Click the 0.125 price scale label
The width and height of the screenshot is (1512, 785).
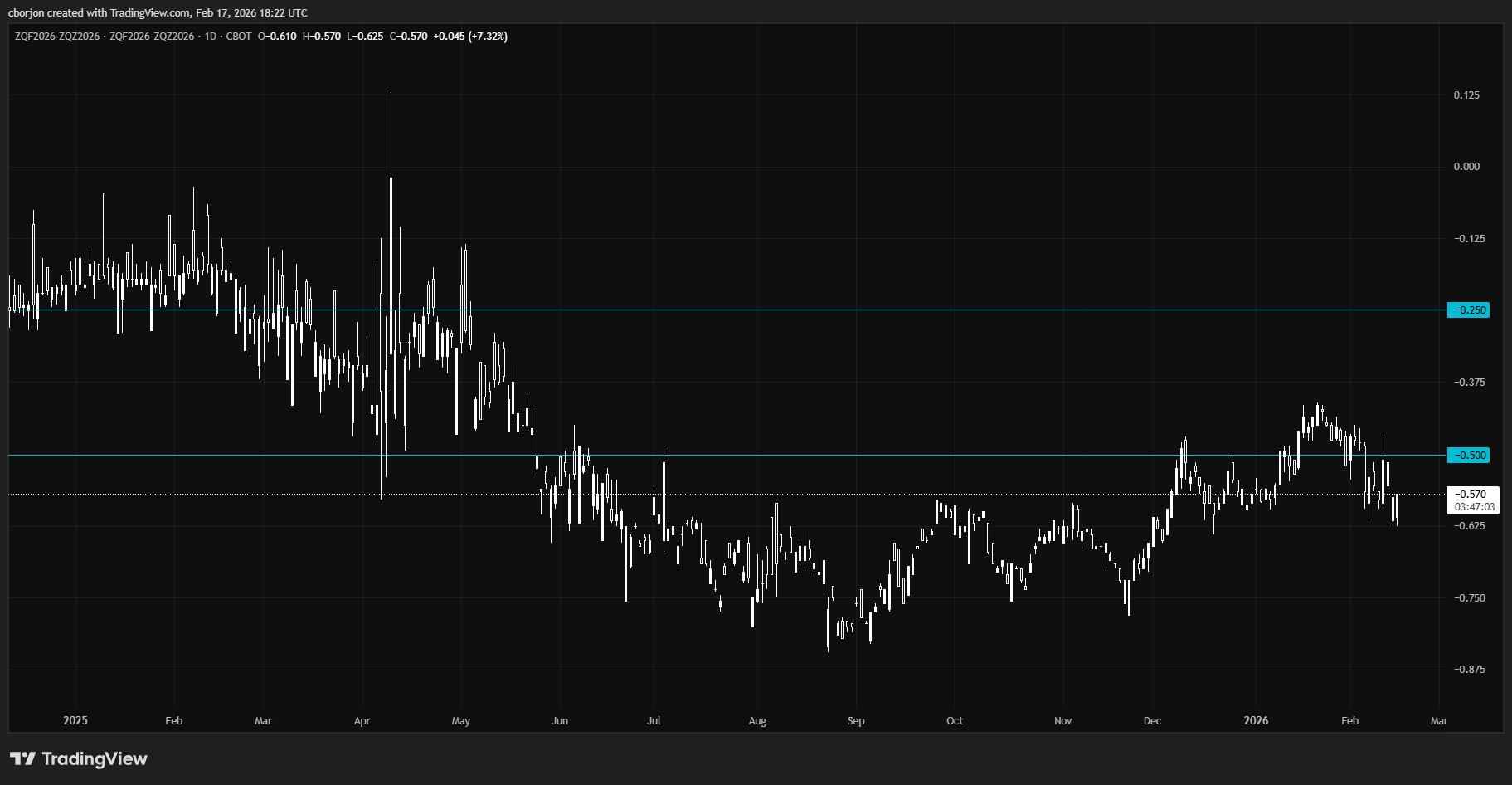[x=1466, y=95]
